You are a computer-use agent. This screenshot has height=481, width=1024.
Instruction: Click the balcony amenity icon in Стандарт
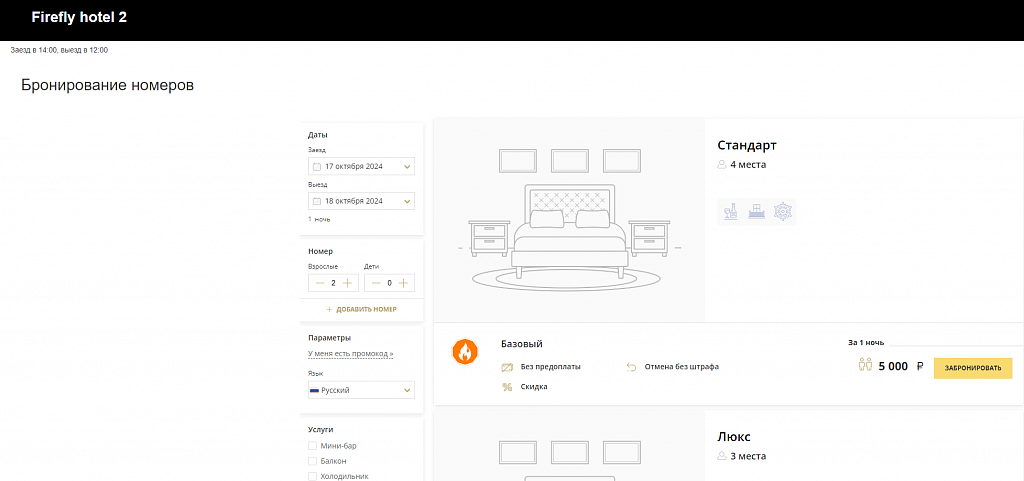tap(756, 211)
